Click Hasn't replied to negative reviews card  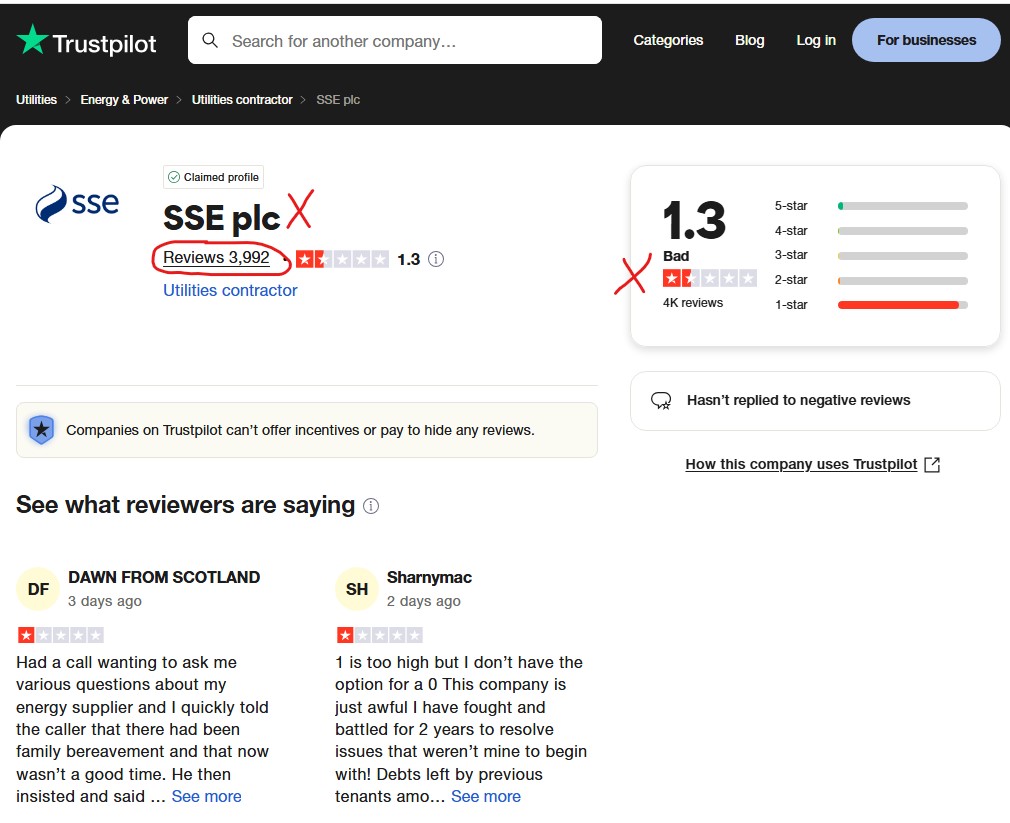click(x=815, y=401)
